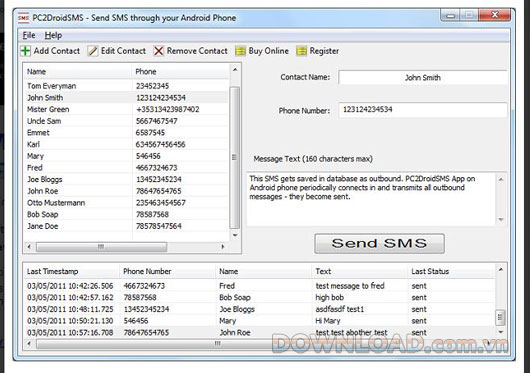
Task: Click the Remove Contact label
Action: [x=197, y=51]
